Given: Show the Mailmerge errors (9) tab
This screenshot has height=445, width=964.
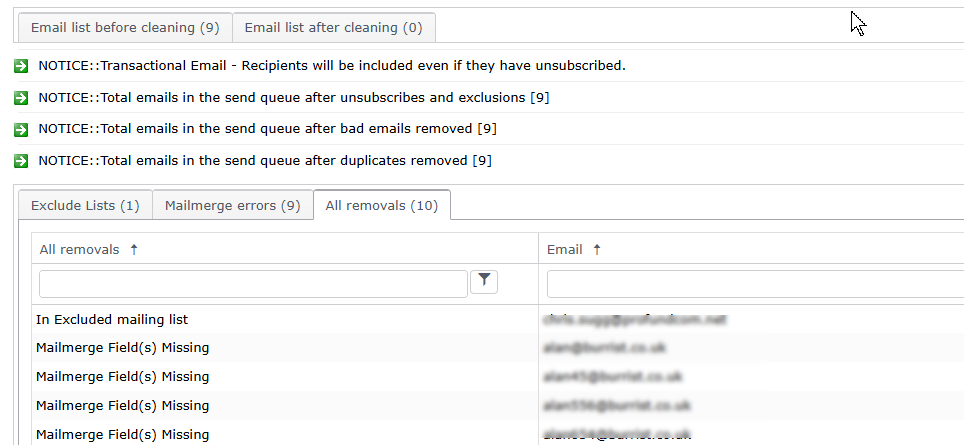Looking at the screenshot, I should pyautogui.click(x=232, y=206).
